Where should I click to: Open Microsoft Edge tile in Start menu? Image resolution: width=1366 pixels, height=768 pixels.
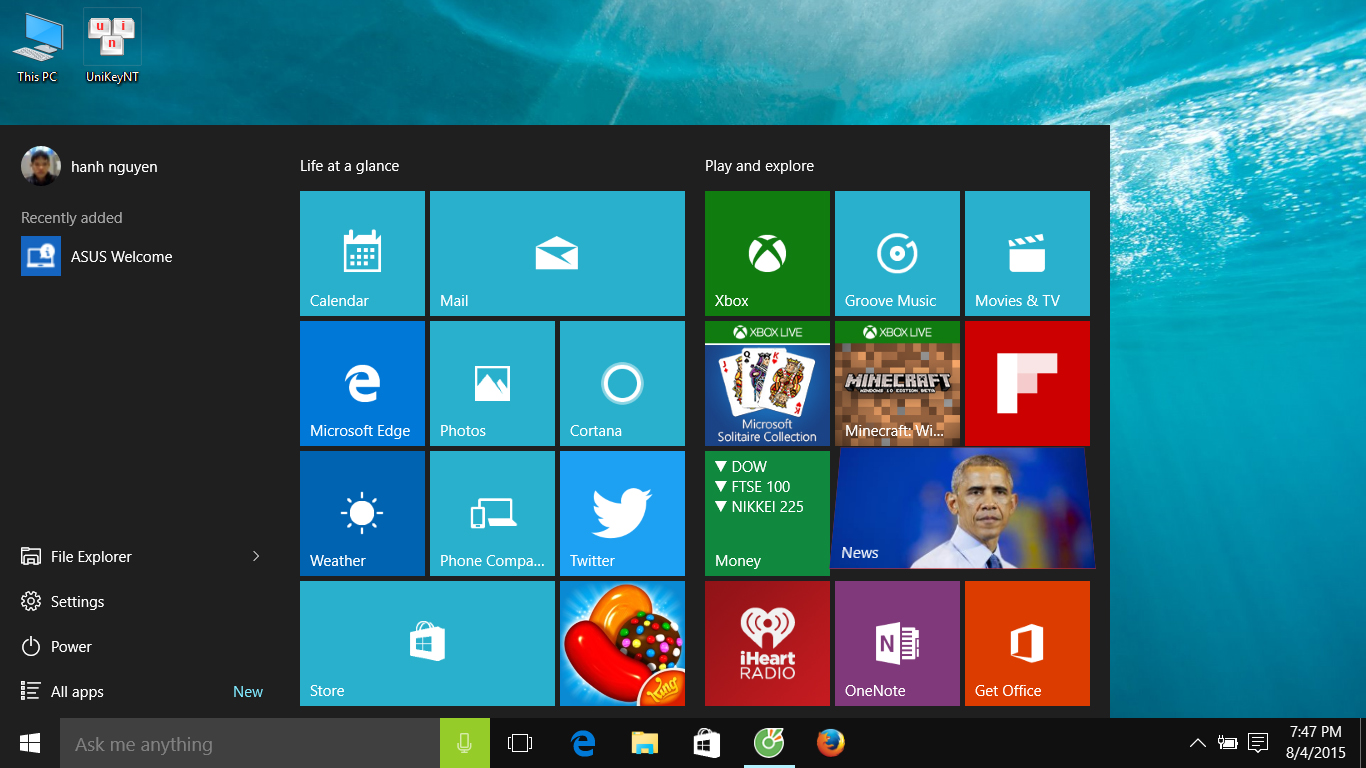[362, 383]
